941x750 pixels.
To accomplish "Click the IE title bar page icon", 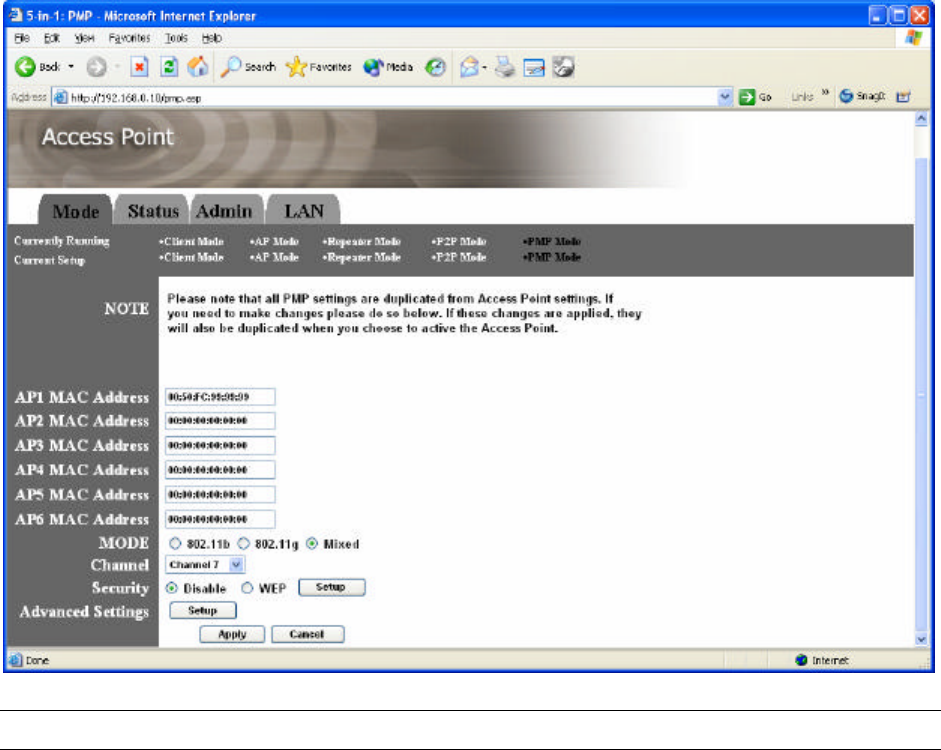I will click(15, 15).
